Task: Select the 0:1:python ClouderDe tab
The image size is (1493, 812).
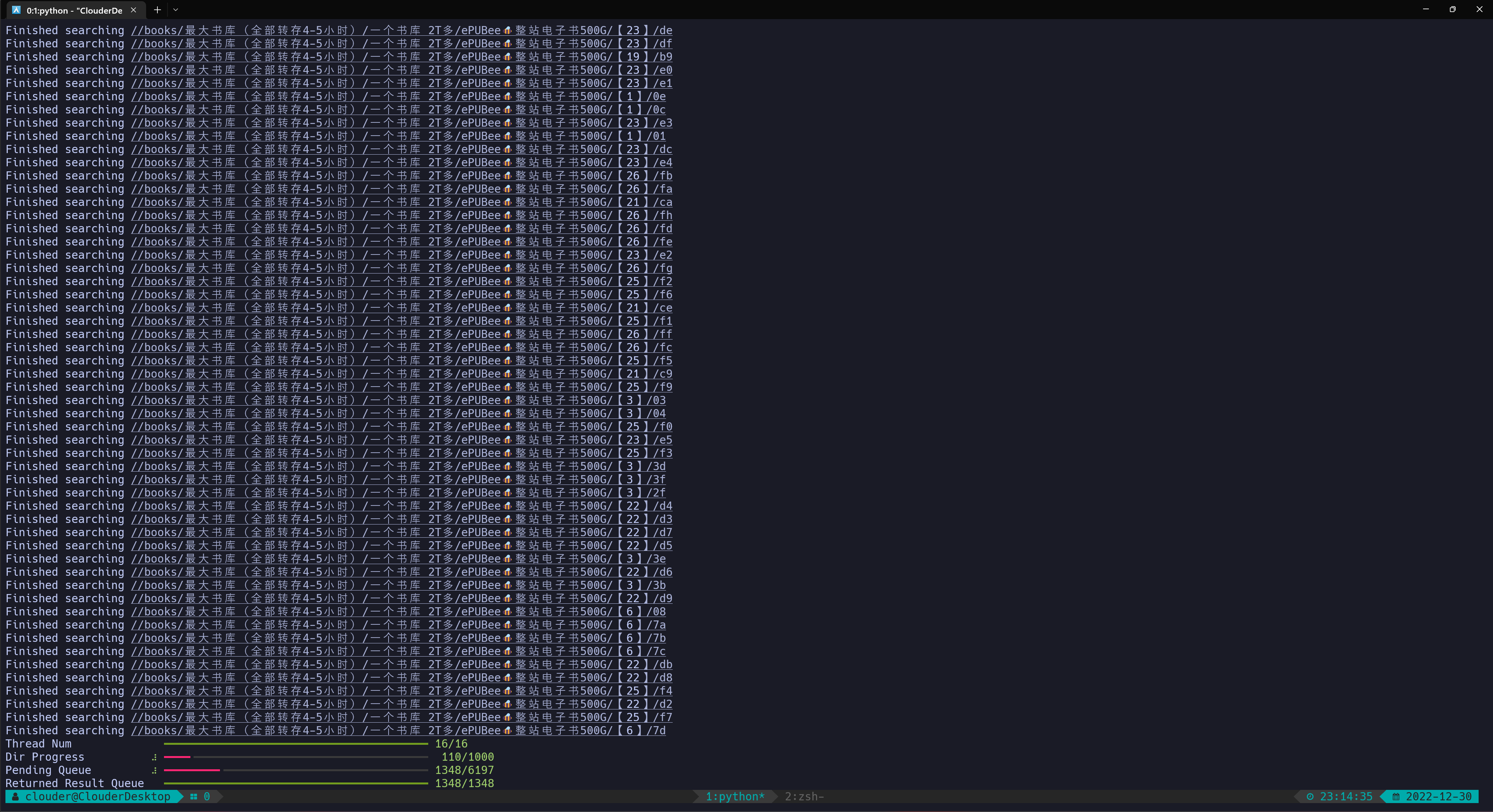Action: click(x=74, y=10)
